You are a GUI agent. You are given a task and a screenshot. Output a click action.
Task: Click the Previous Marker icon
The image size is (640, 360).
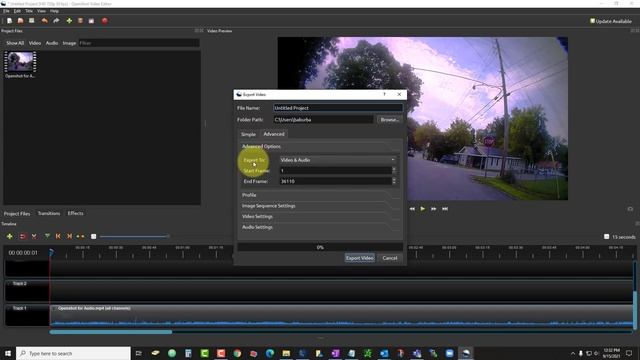click(58, 236)
